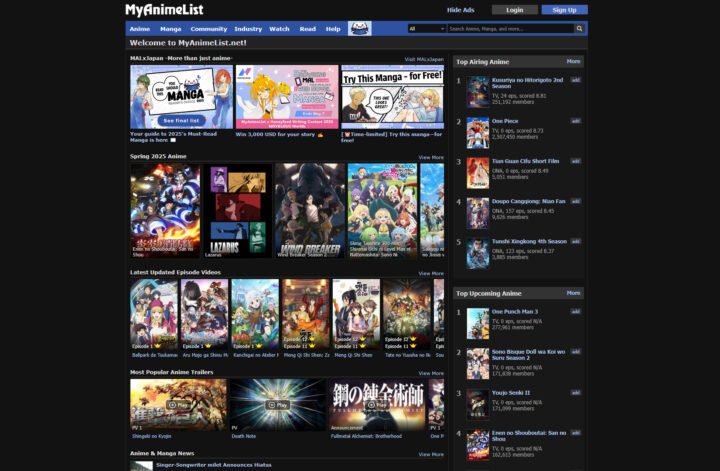Screen dimensions: 720x471
Task: Play the Fullmetal Alchemist: Brotherhood trailer
Action: [377, 405]
